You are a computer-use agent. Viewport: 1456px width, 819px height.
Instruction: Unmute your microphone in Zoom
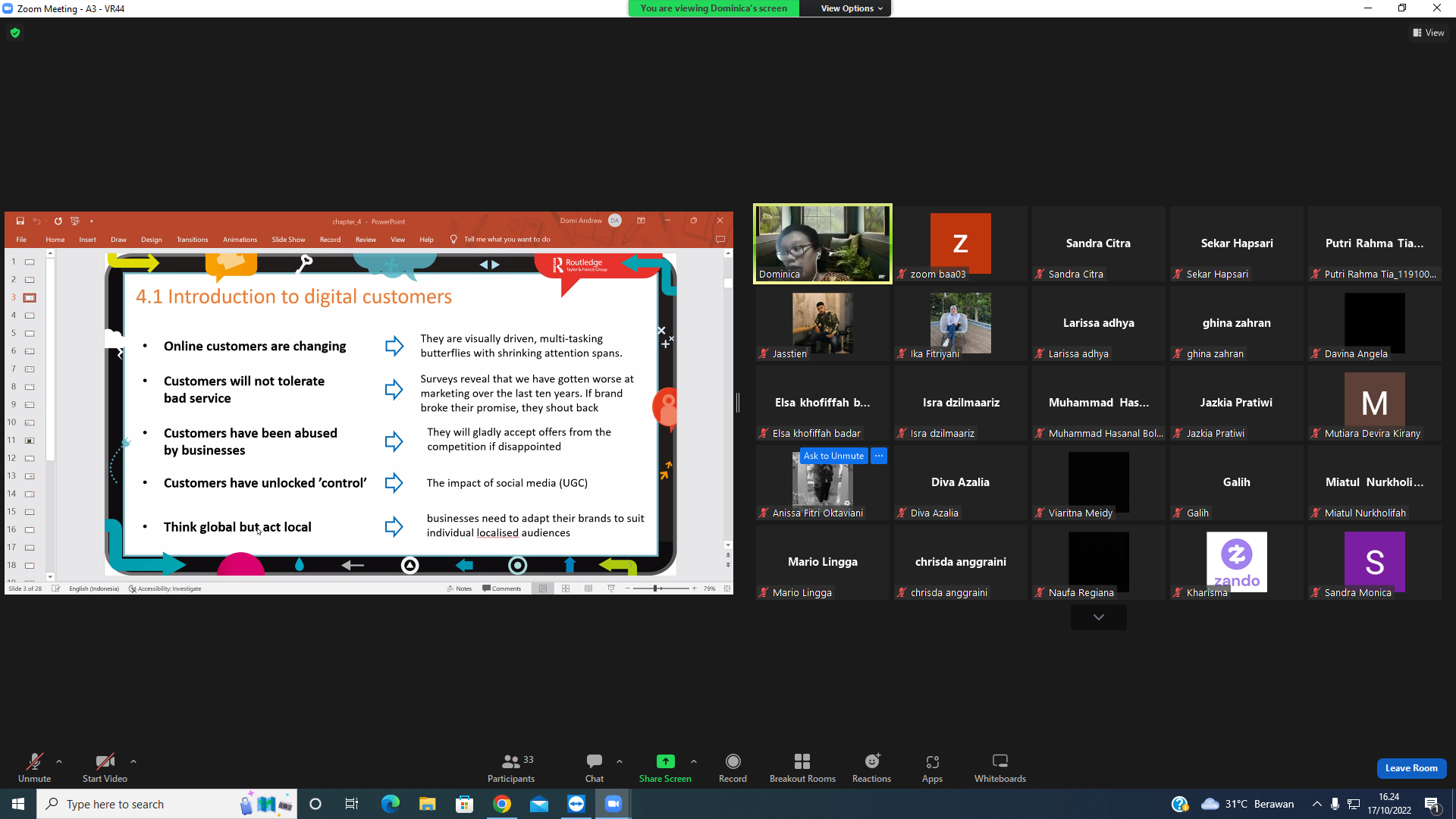pyautogui.click(x=34, y=767)
